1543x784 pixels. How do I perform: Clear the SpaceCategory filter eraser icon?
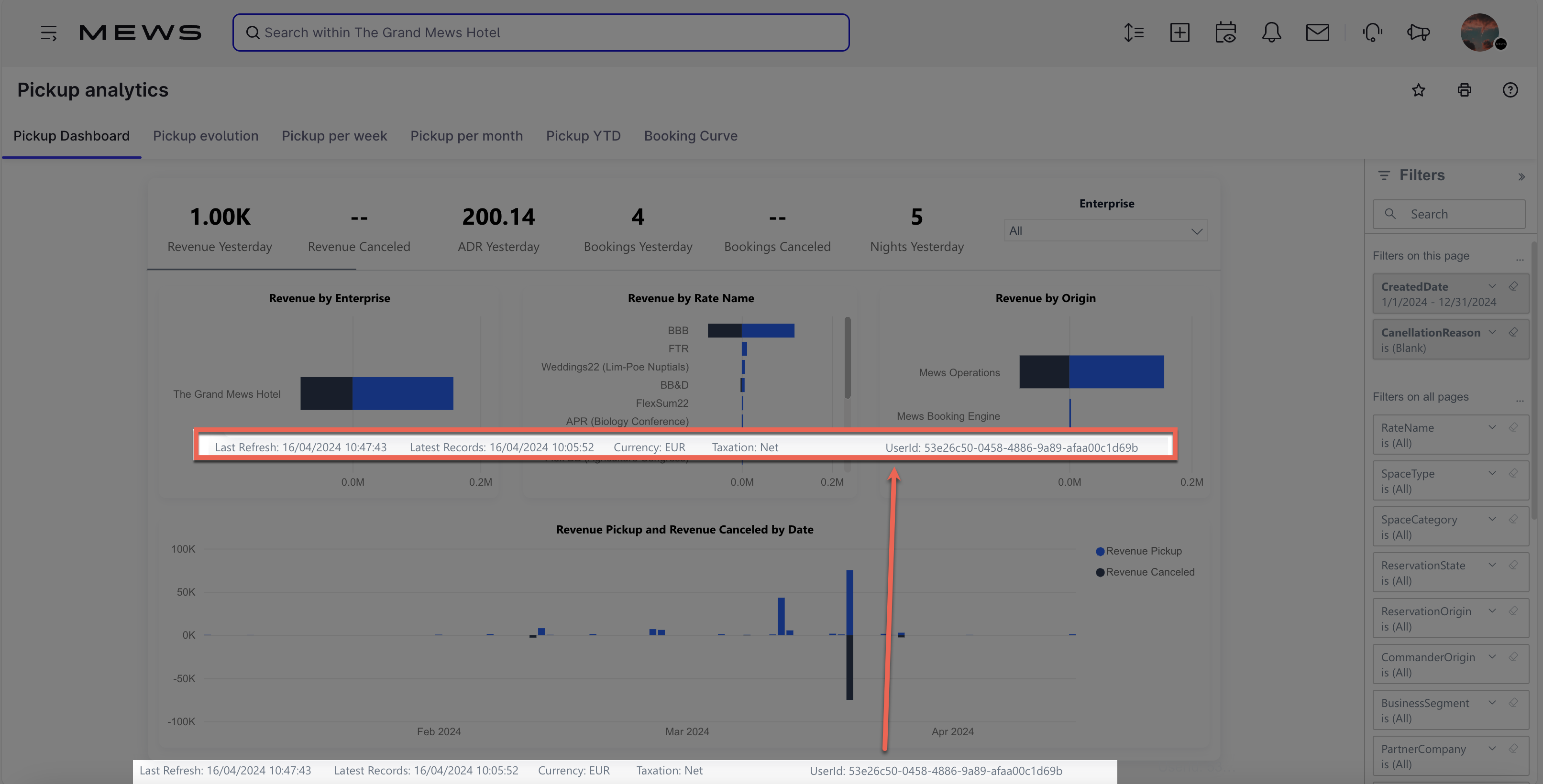pyautogui.click(x=1513, y=520)
